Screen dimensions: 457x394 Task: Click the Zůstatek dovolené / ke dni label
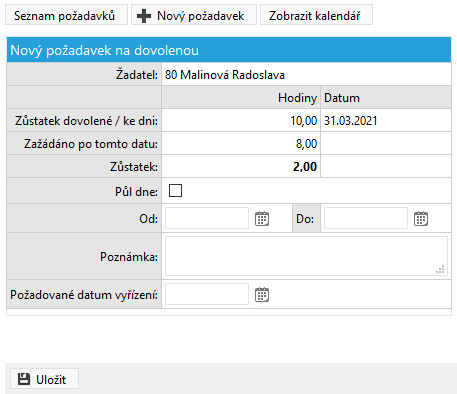[86, 121]
